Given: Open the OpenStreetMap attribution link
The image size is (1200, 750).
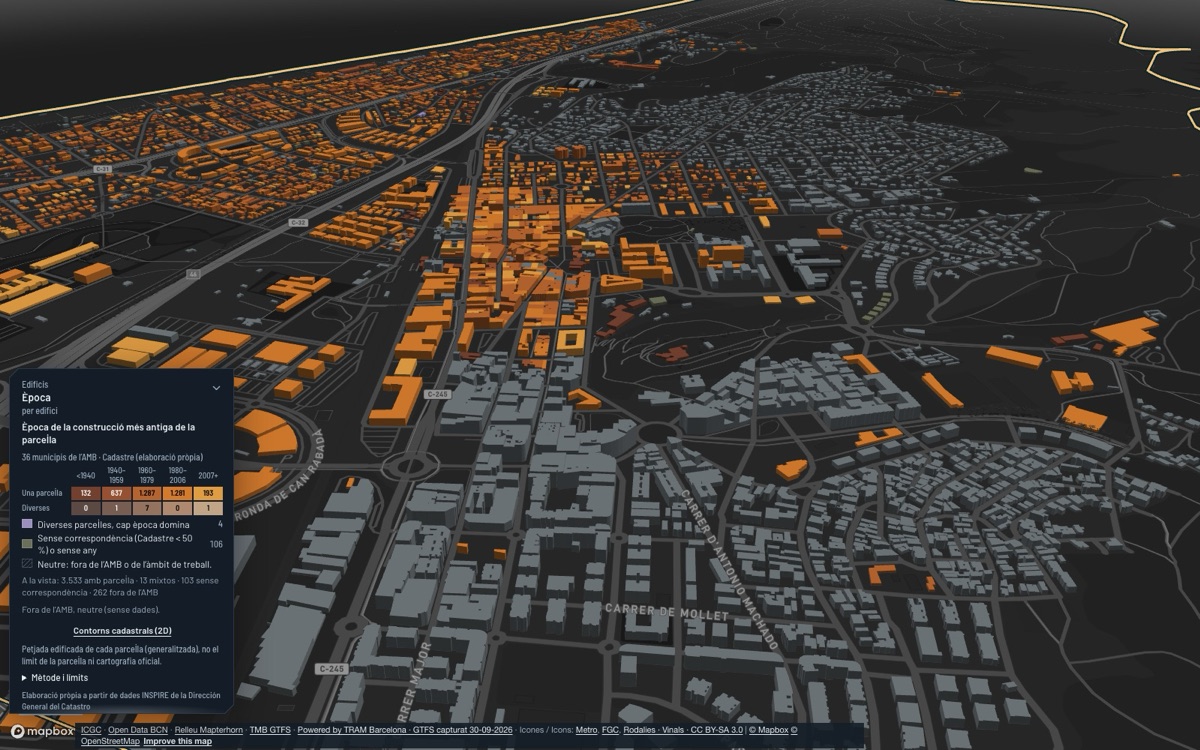Looking at the screenshot, I should point(110,741).
